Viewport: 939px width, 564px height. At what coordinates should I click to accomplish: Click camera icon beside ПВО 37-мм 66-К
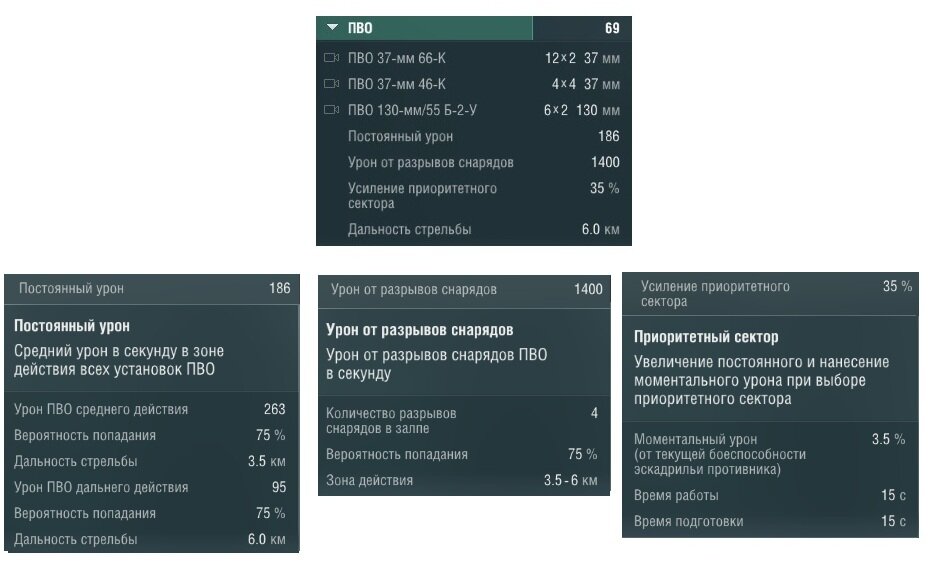point(331,58)
